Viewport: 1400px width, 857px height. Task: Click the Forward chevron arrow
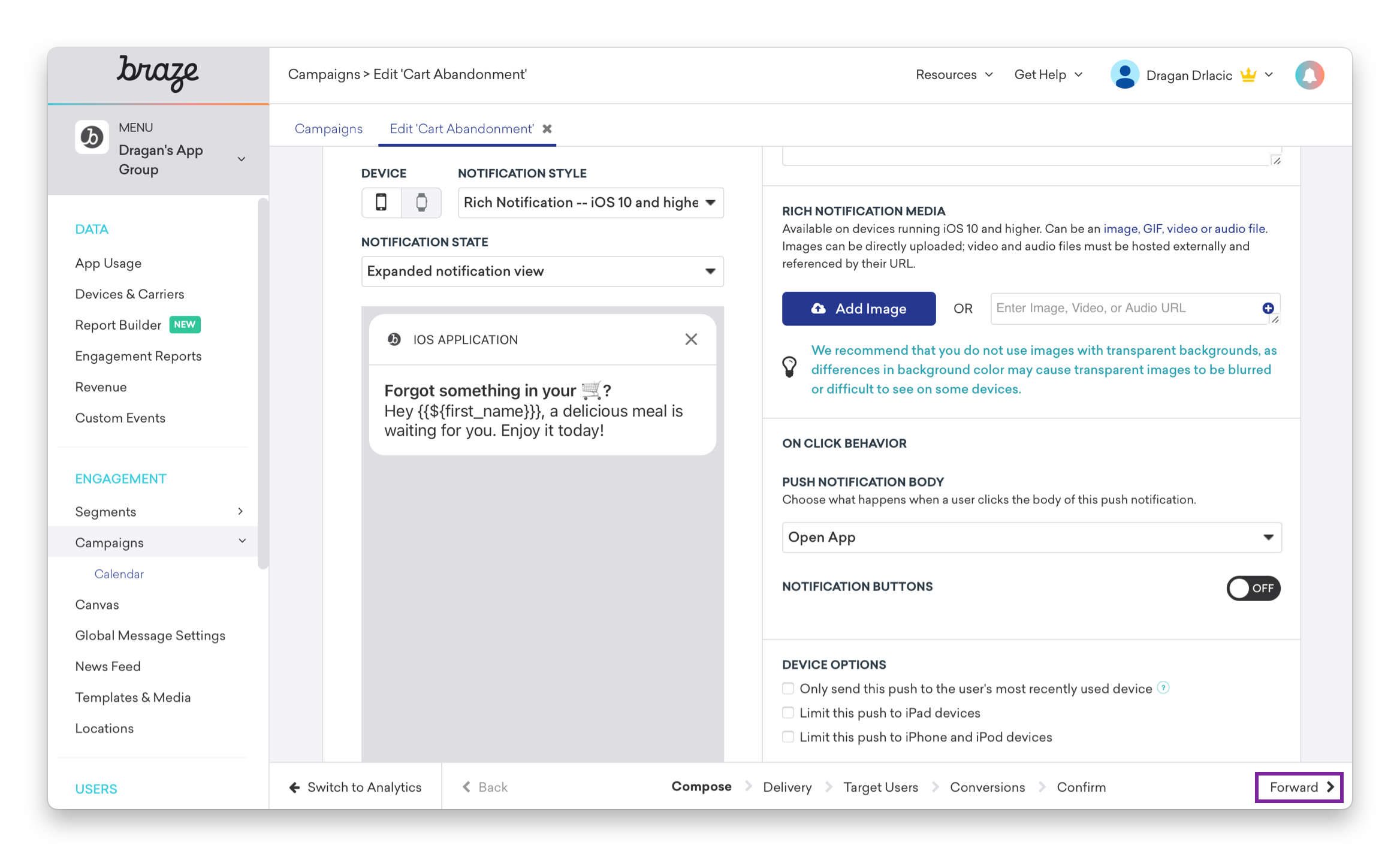pos(1330,787)
